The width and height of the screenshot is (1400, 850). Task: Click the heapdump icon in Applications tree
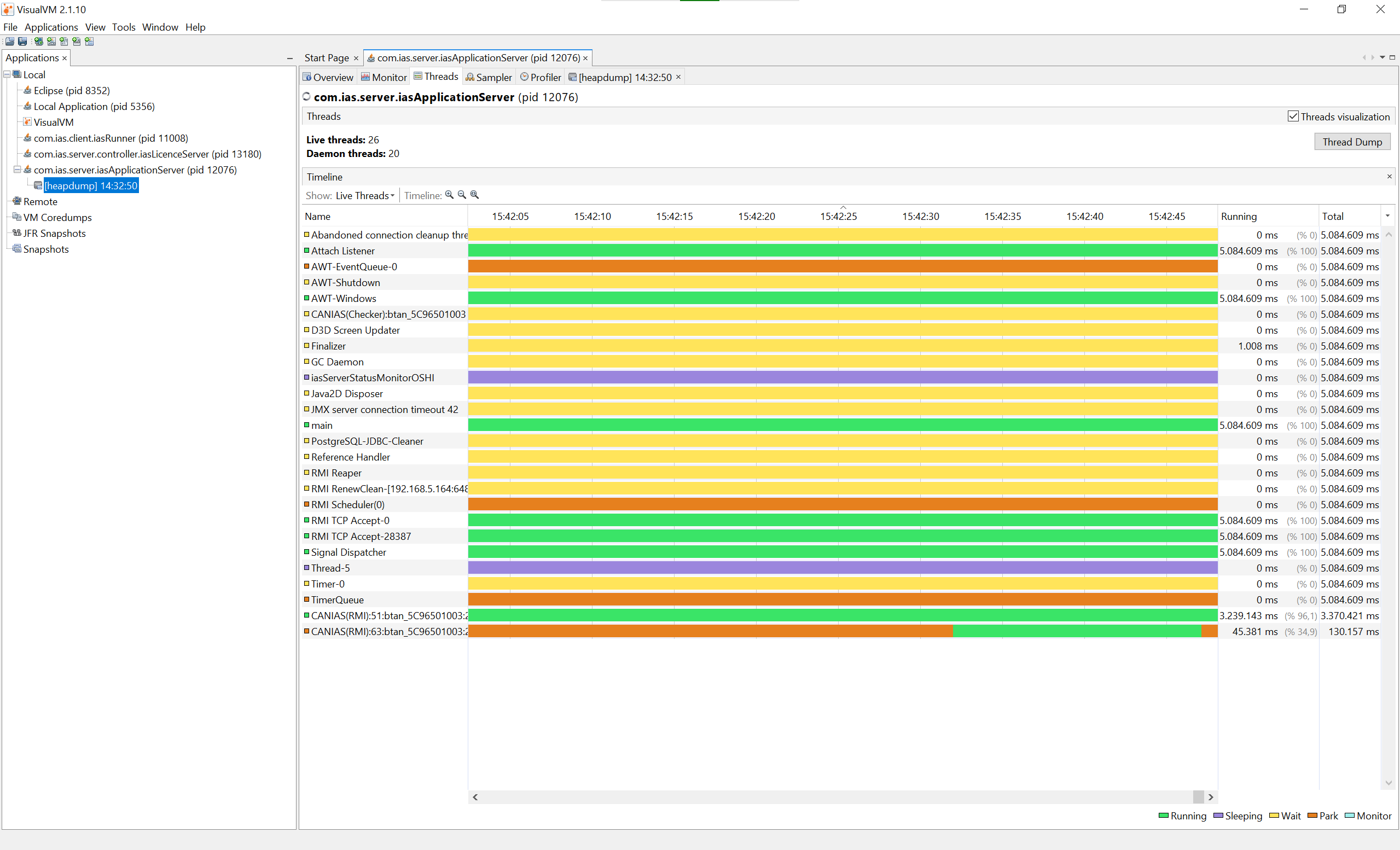[38, 186]
